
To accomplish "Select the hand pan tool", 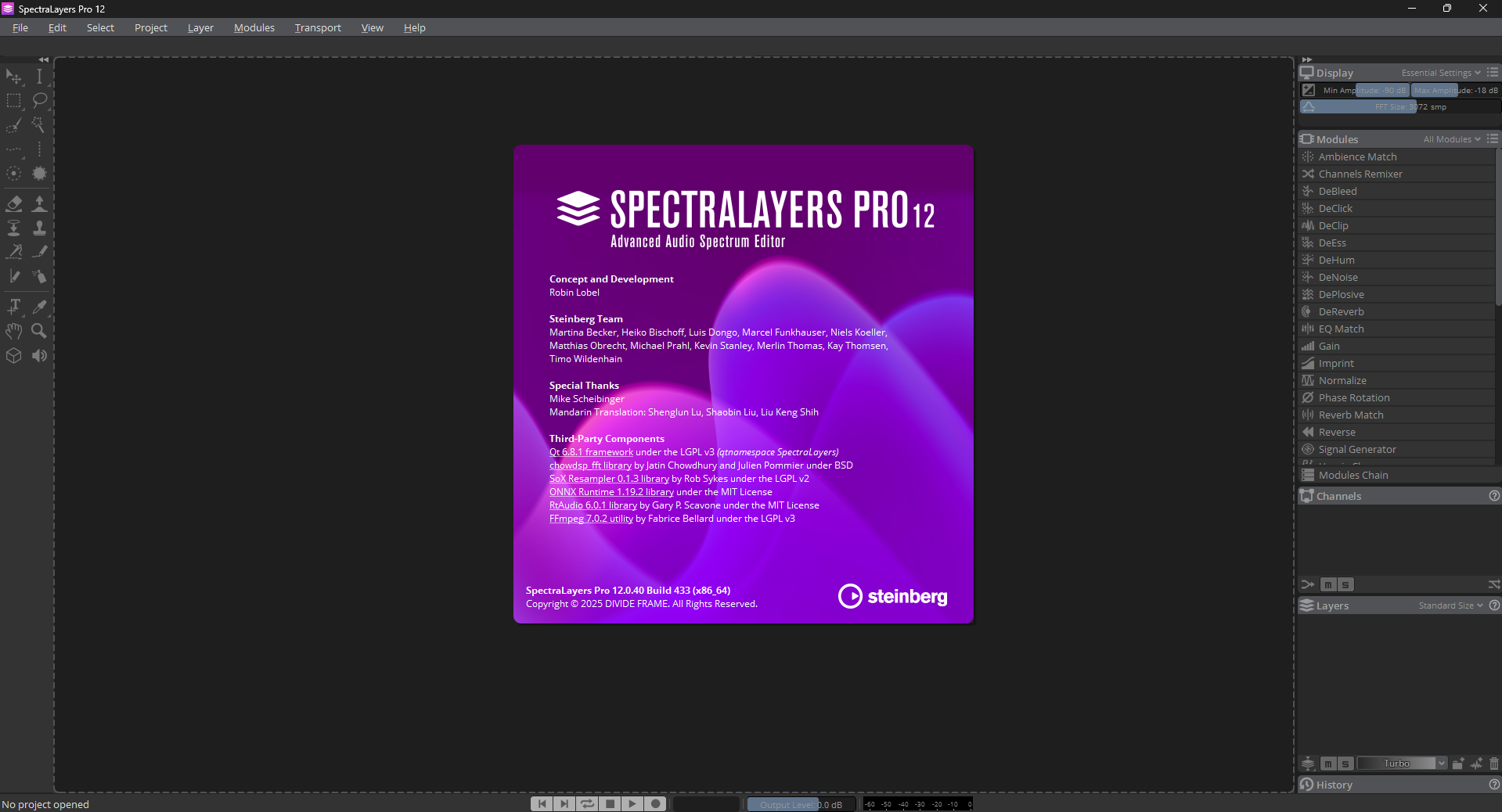I will point(14,331).
